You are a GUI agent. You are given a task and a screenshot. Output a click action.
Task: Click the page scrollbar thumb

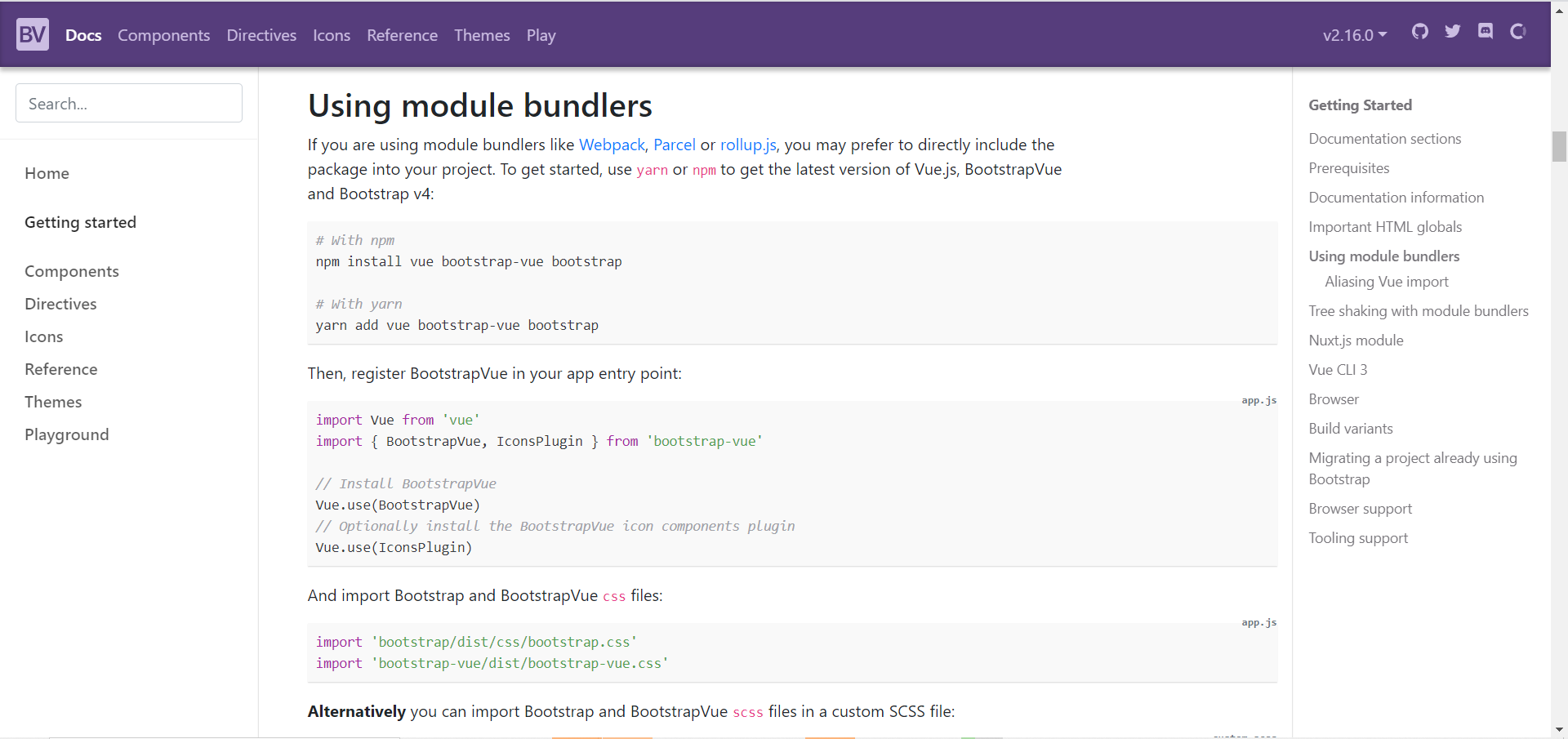pos(1559,147)
